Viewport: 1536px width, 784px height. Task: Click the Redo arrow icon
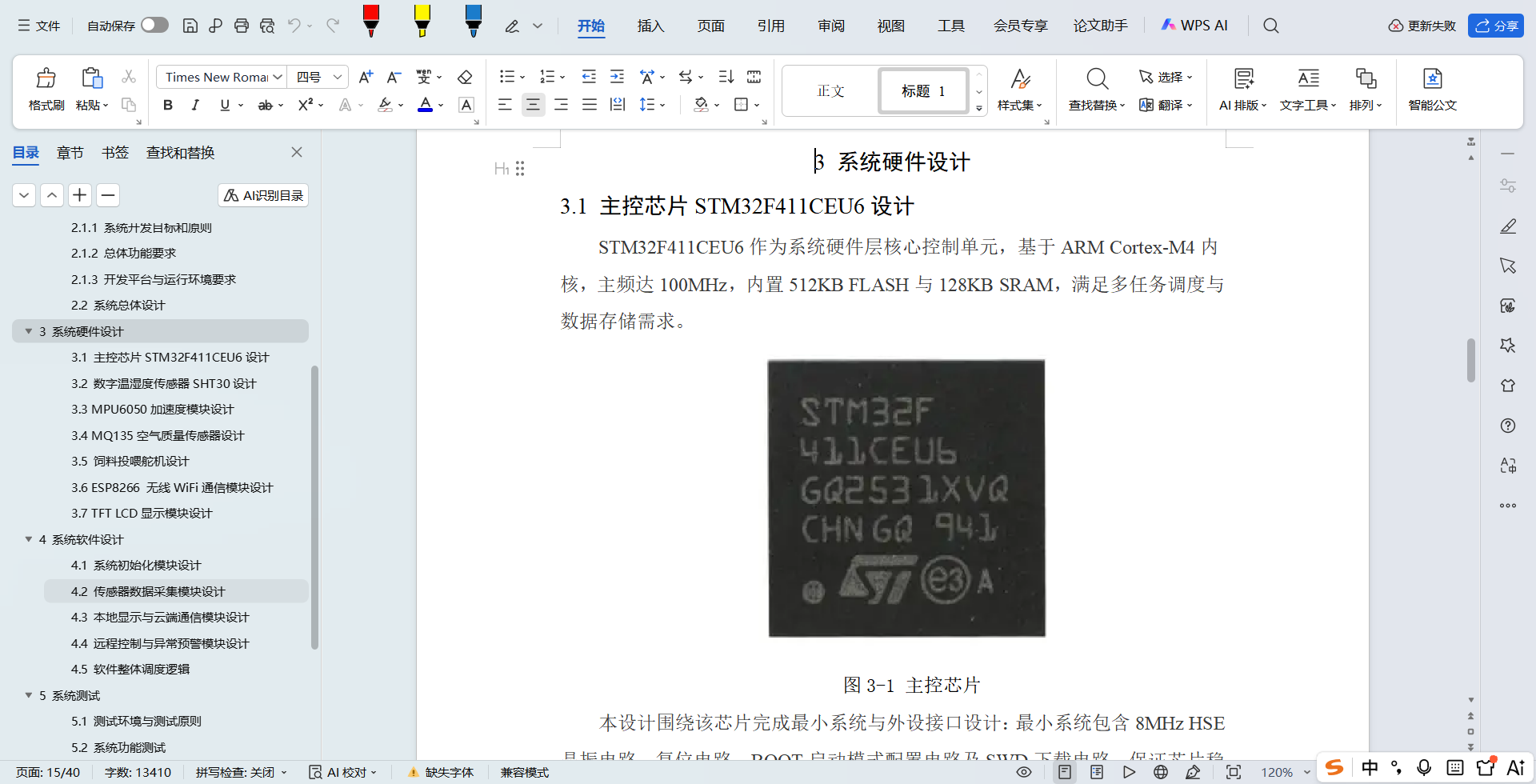point(333,26)
